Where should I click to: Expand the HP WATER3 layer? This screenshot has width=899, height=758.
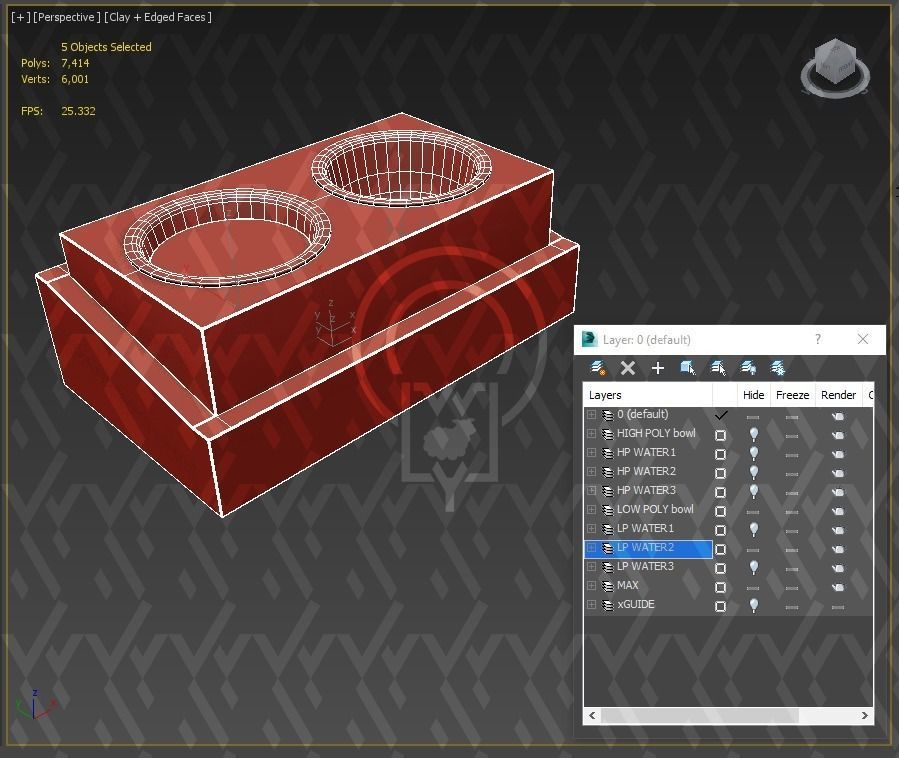coord(591,490)
